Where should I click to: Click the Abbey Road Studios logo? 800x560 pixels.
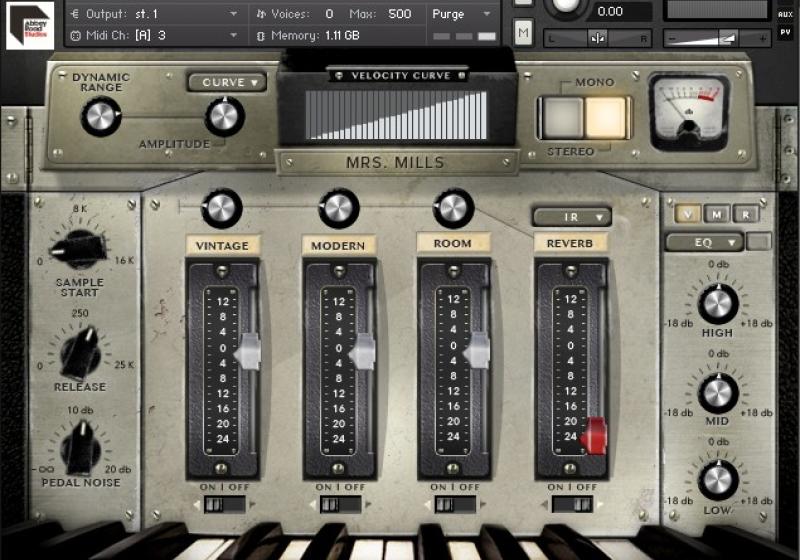pyautogui.click(x=30, y=25)
